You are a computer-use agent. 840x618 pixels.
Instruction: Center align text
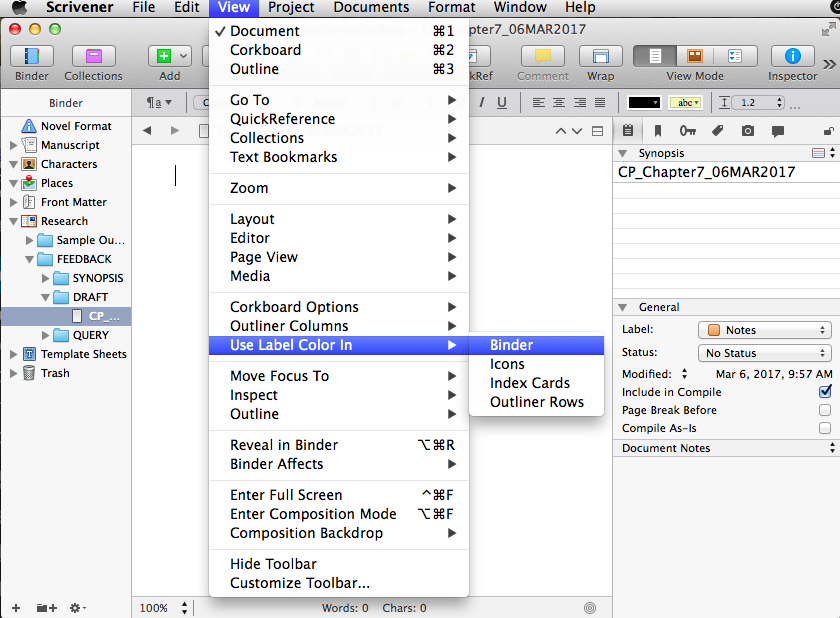tap(559, 102)
